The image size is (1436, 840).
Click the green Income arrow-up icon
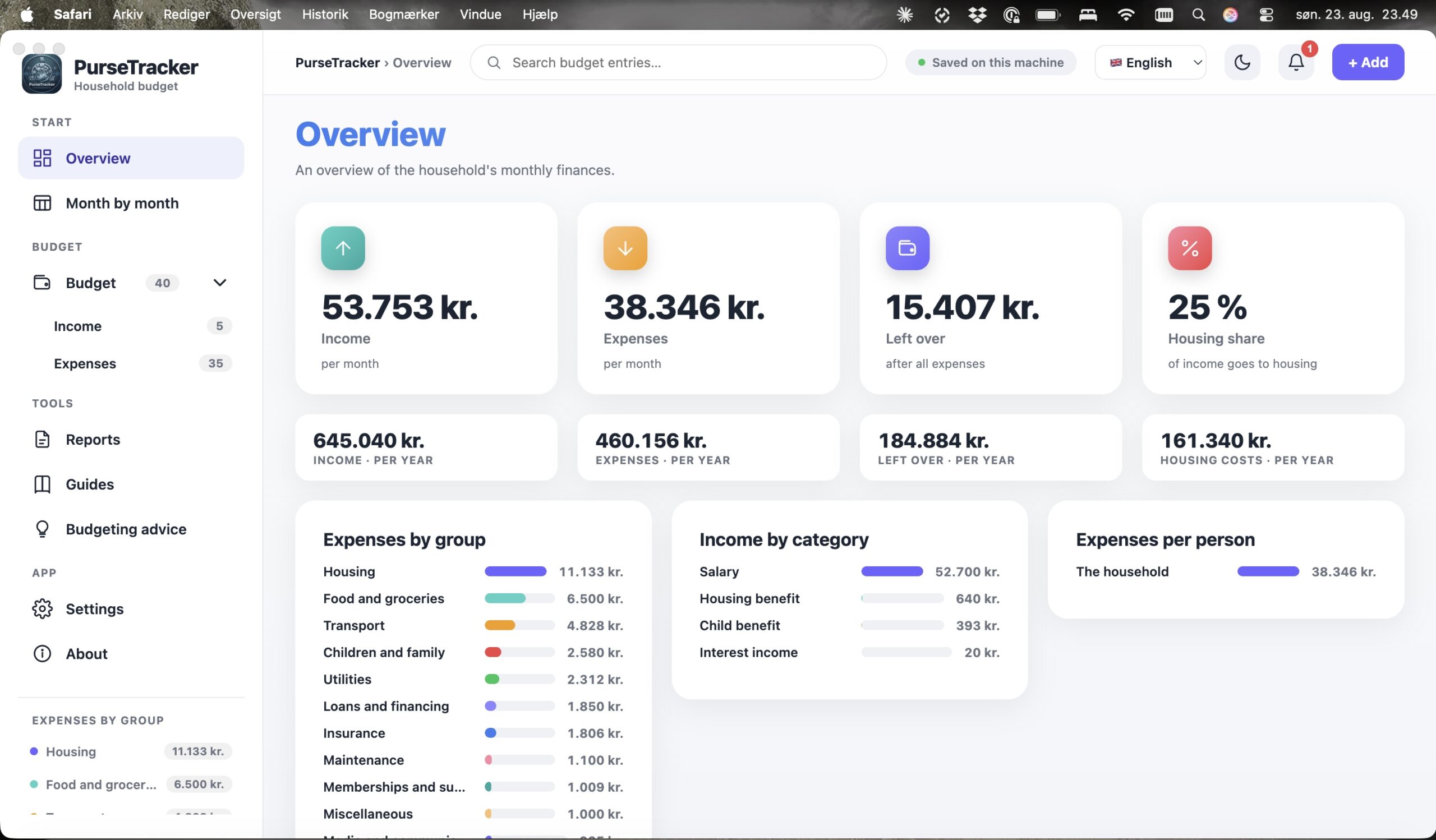pyautogui.click(x=343, y=248)
